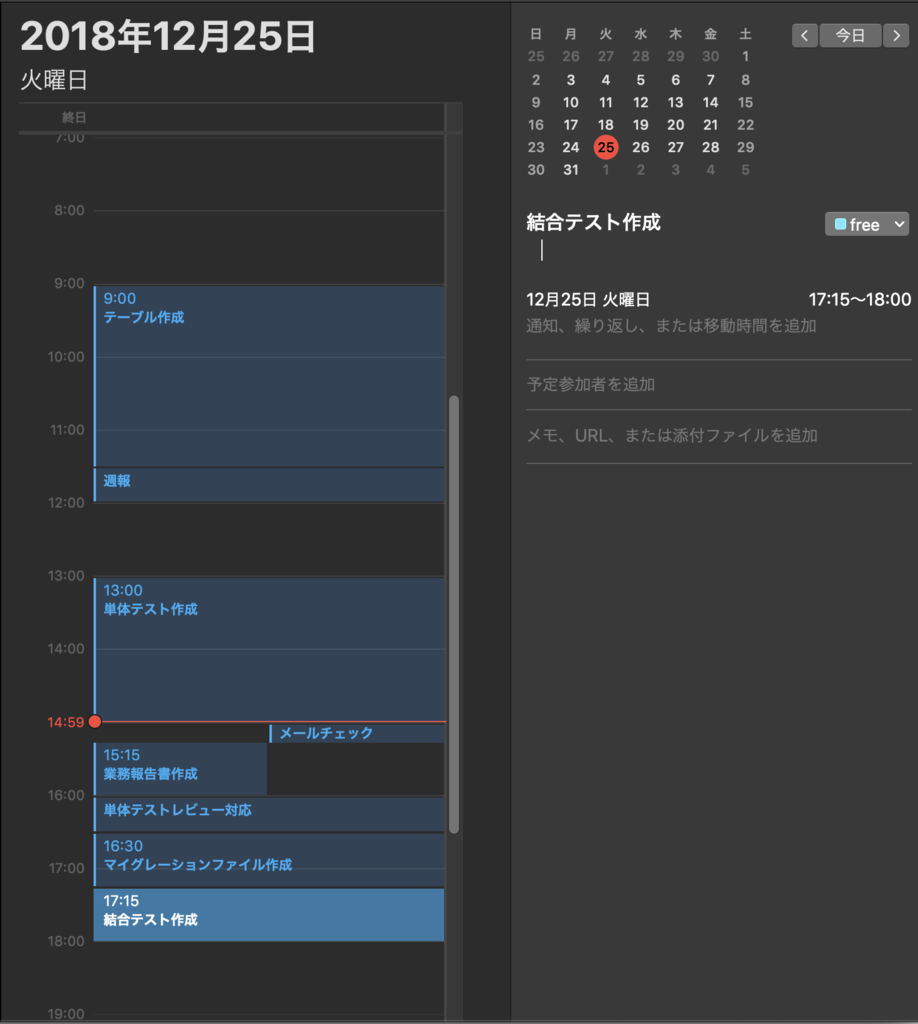The height and width of the screenshot is (1024, 918).
Task: Select day 28 in the 23–29 week row
Action: [x=710, y=147]
